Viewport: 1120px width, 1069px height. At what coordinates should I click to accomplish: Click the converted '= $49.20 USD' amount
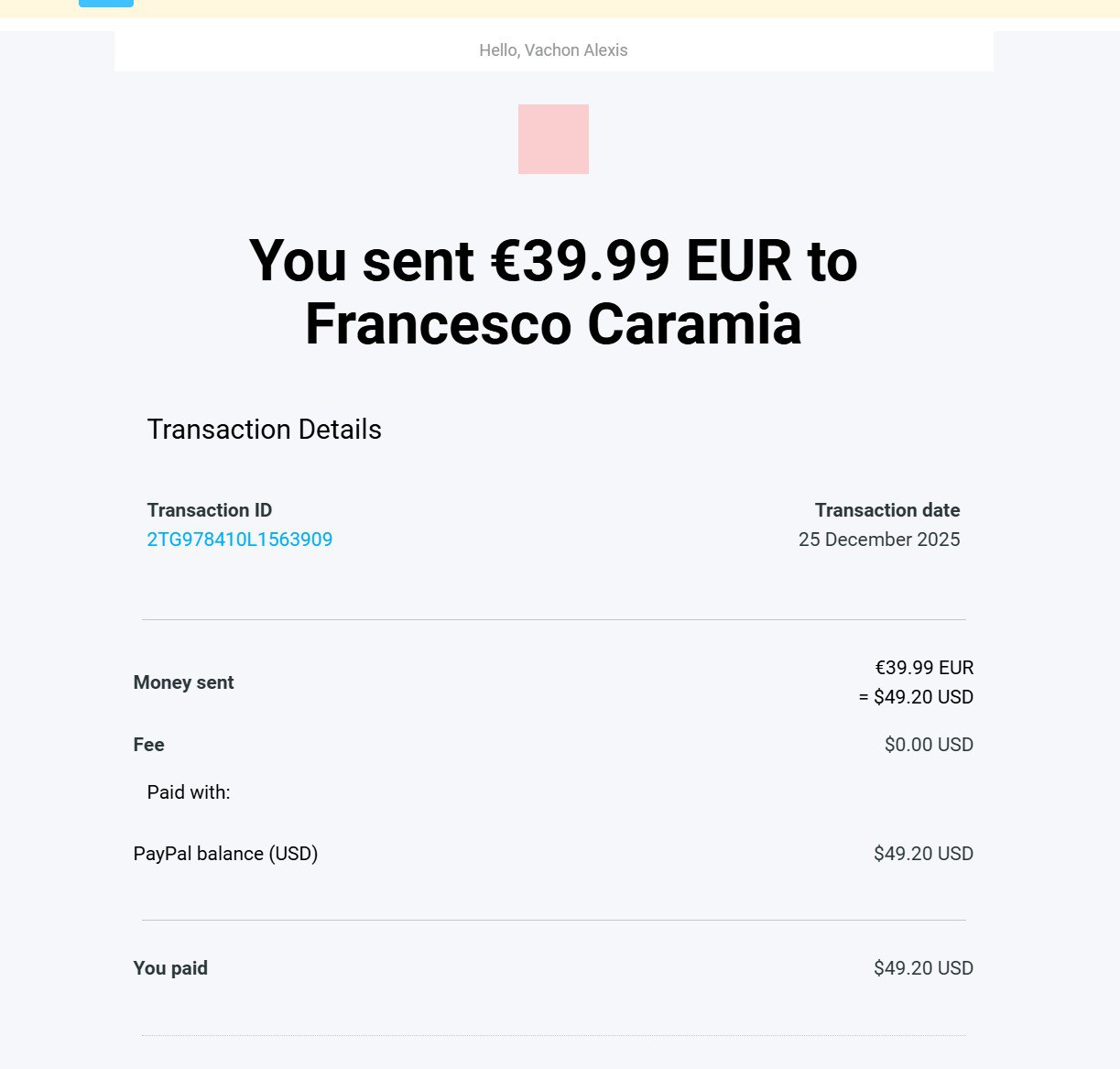click(916, 697)
